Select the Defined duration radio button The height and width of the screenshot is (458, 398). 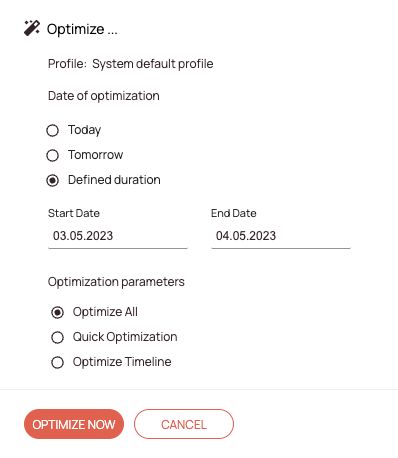point(52,180)
